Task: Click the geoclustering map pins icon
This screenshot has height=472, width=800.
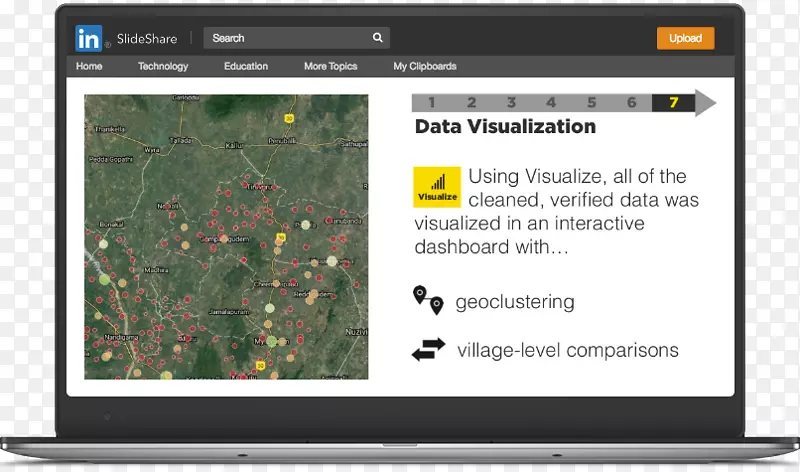Action: coord(427,299)
